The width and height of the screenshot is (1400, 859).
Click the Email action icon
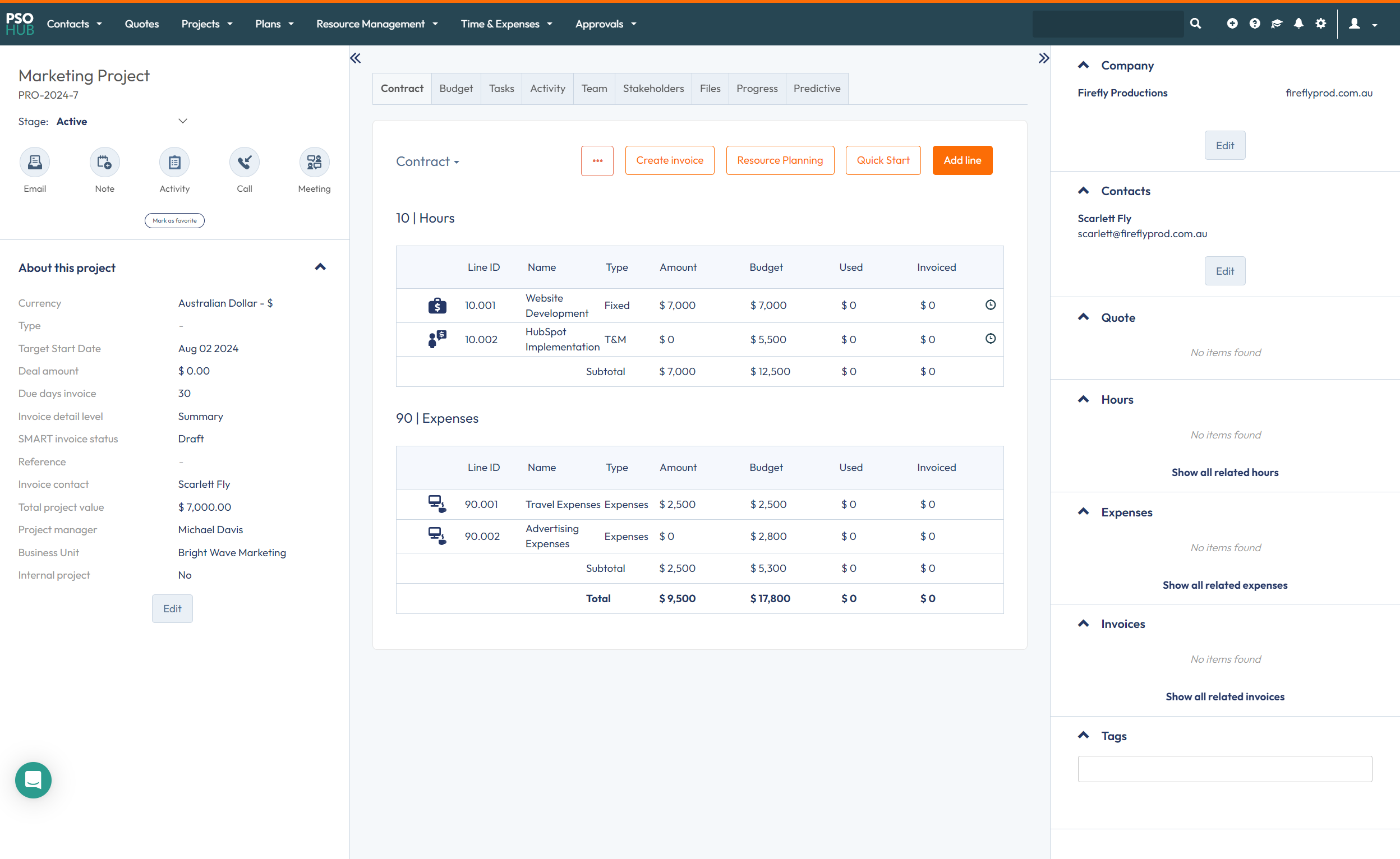click(35, 163)
